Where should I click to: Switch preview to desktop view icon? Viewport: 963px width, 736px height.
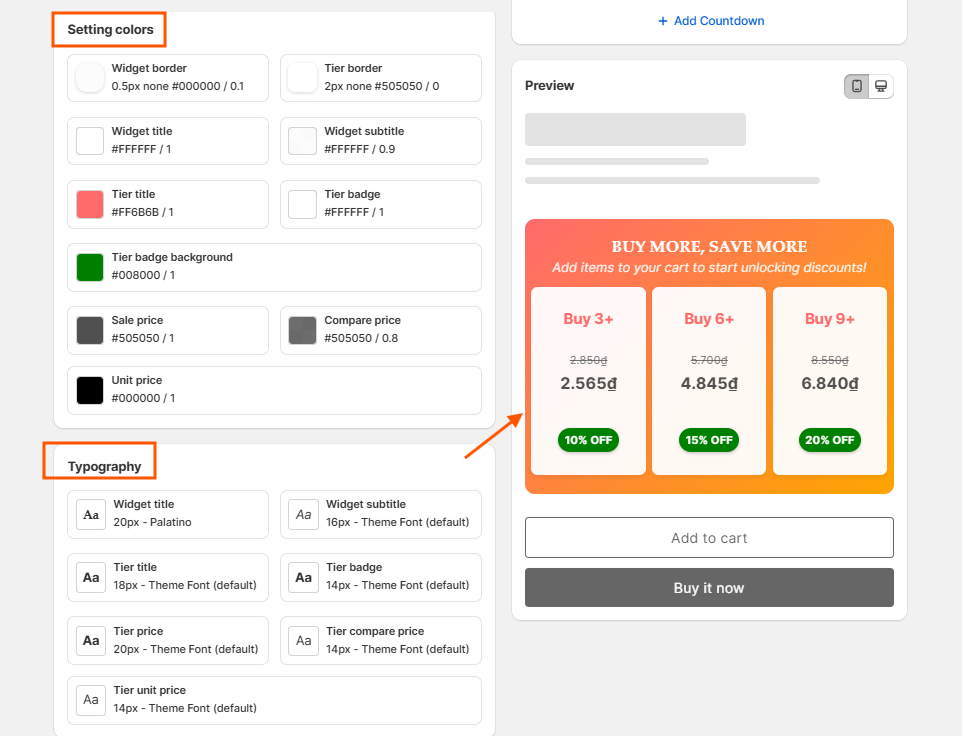click(881, 86)
